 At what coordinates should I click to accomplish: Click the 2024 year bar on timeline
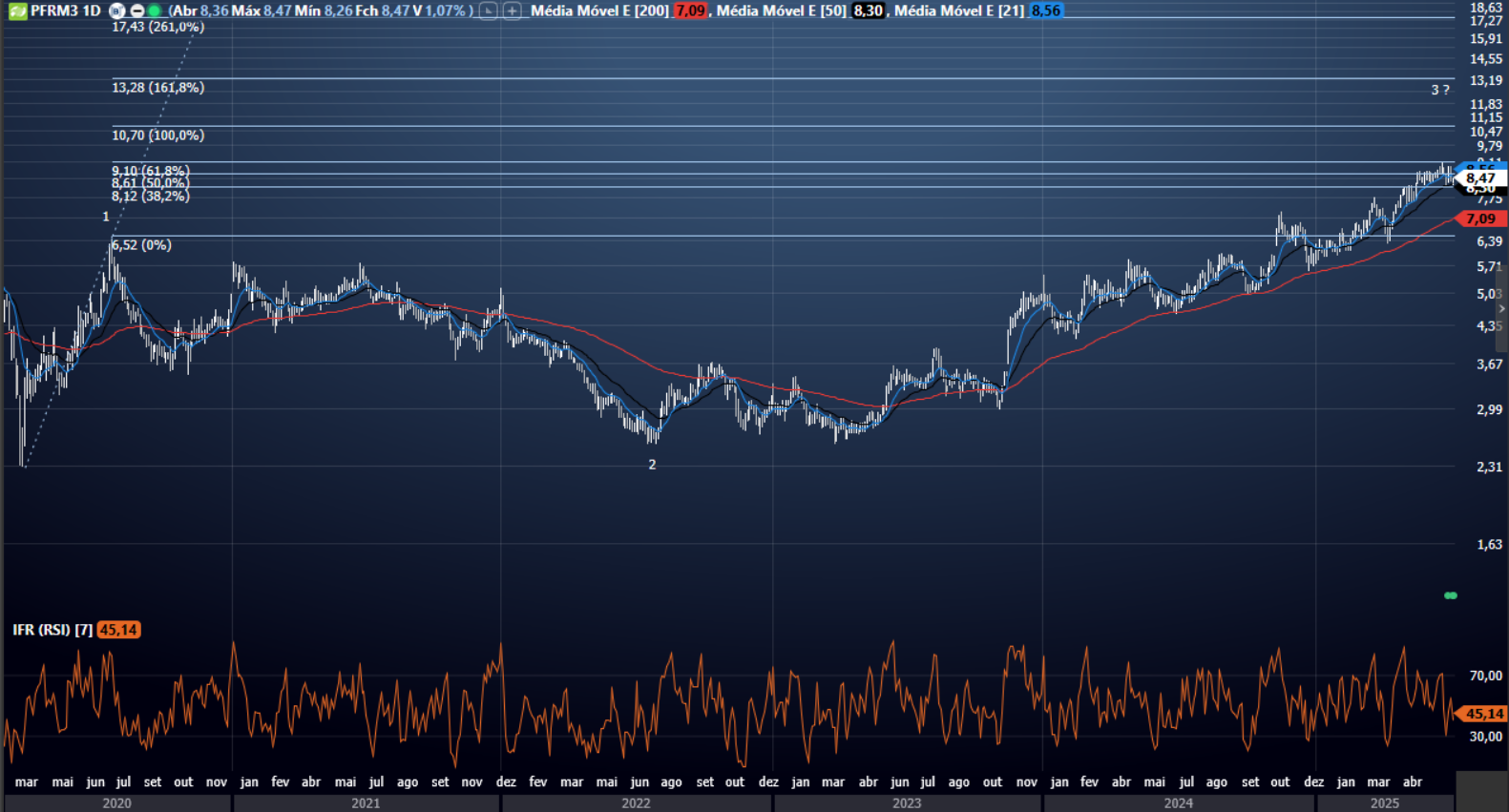[1178, 803]
